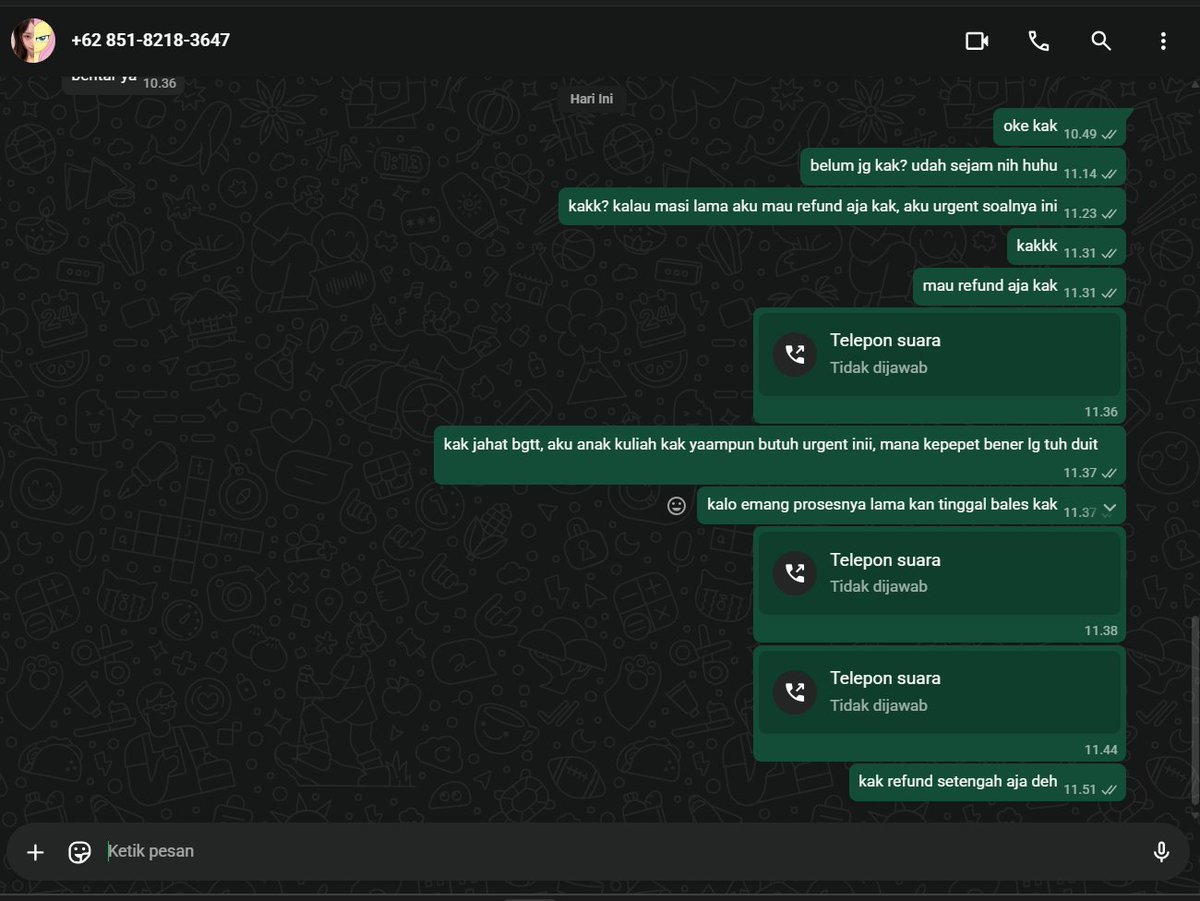Screen dimensions: 1200x901
Task: Click 'Telepon suara' call card at 11.38
Action: (x=939, y=584)
